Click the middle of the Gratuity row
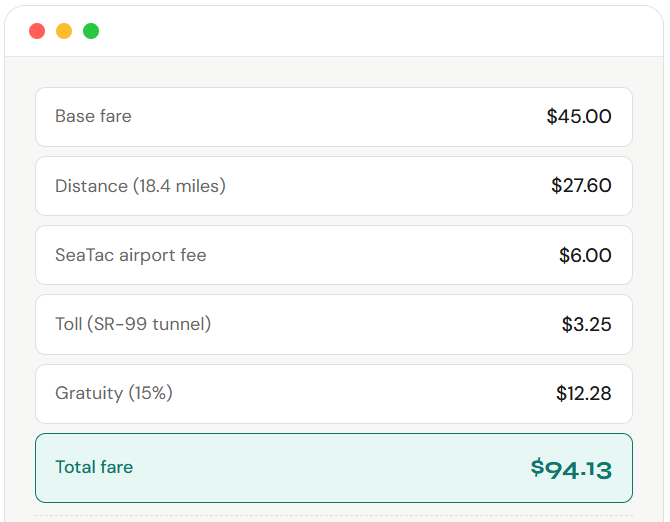670x522 pixels. pos(334,393)
